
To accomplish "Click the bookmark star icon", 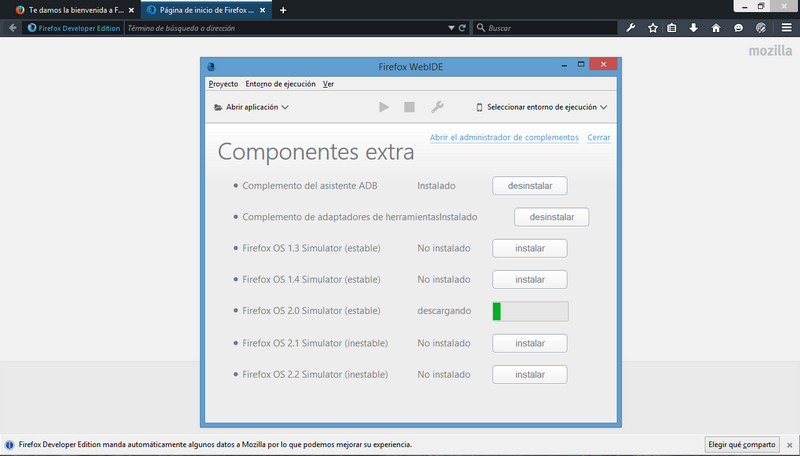I will tap(653, 28).
